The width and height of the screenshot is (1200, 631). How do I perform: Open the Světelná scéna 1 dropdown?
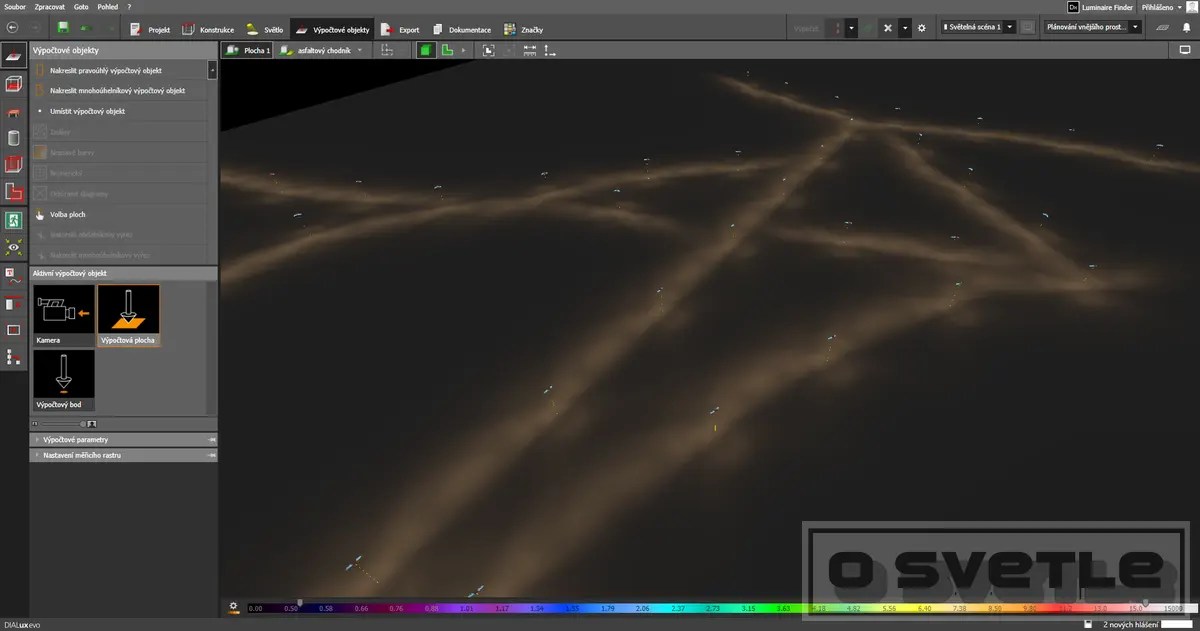(978, 28)
